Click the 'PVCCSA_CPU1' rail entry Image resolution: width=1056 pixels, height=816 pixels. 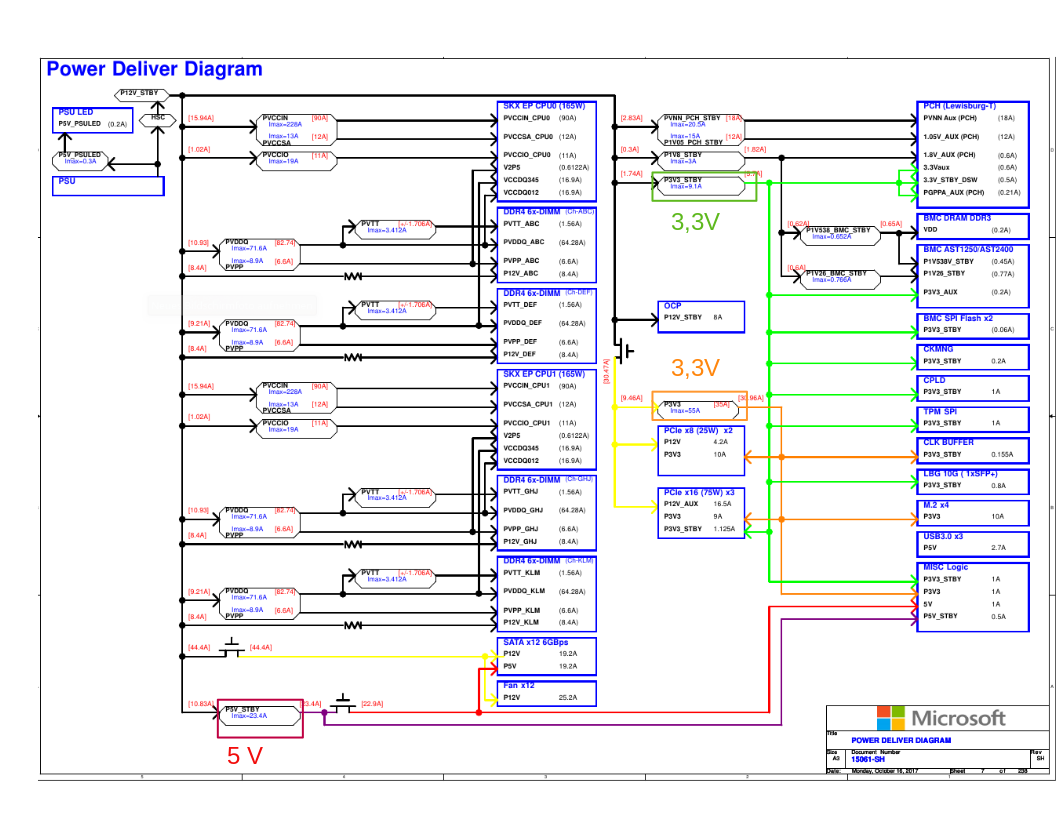[x=528, y=405]
